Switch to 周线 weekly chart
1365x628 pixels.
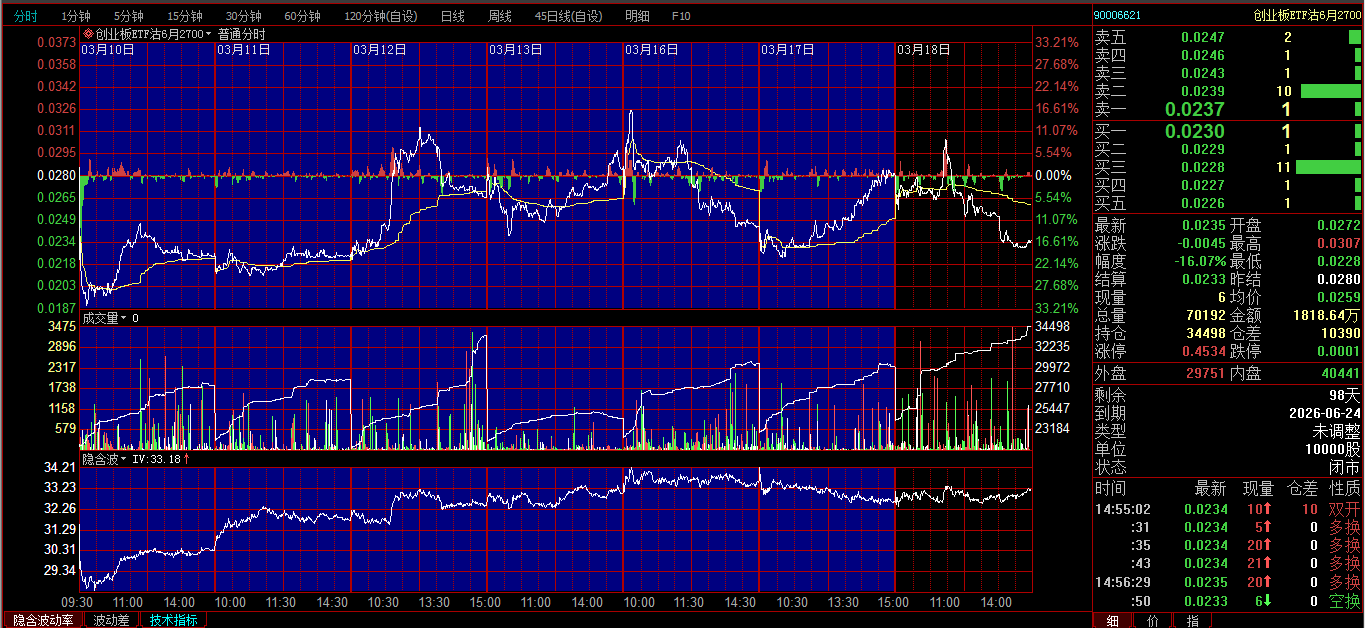pyautogui.click(x=500, y=17)
